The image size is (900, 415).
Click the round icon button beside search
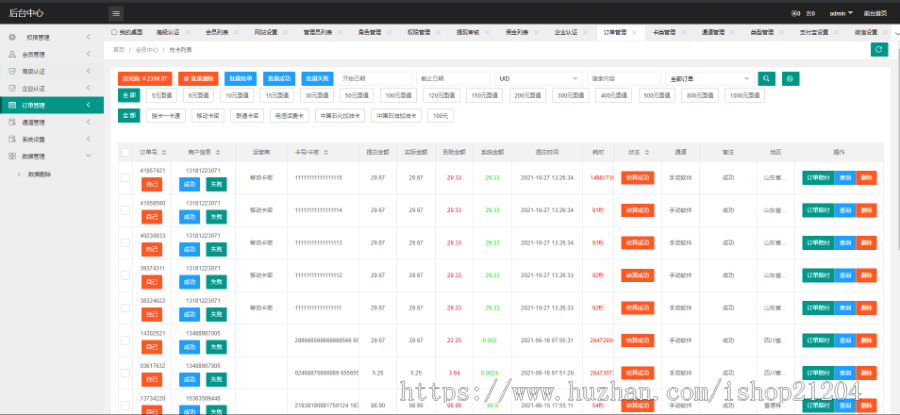pos(790,78)
